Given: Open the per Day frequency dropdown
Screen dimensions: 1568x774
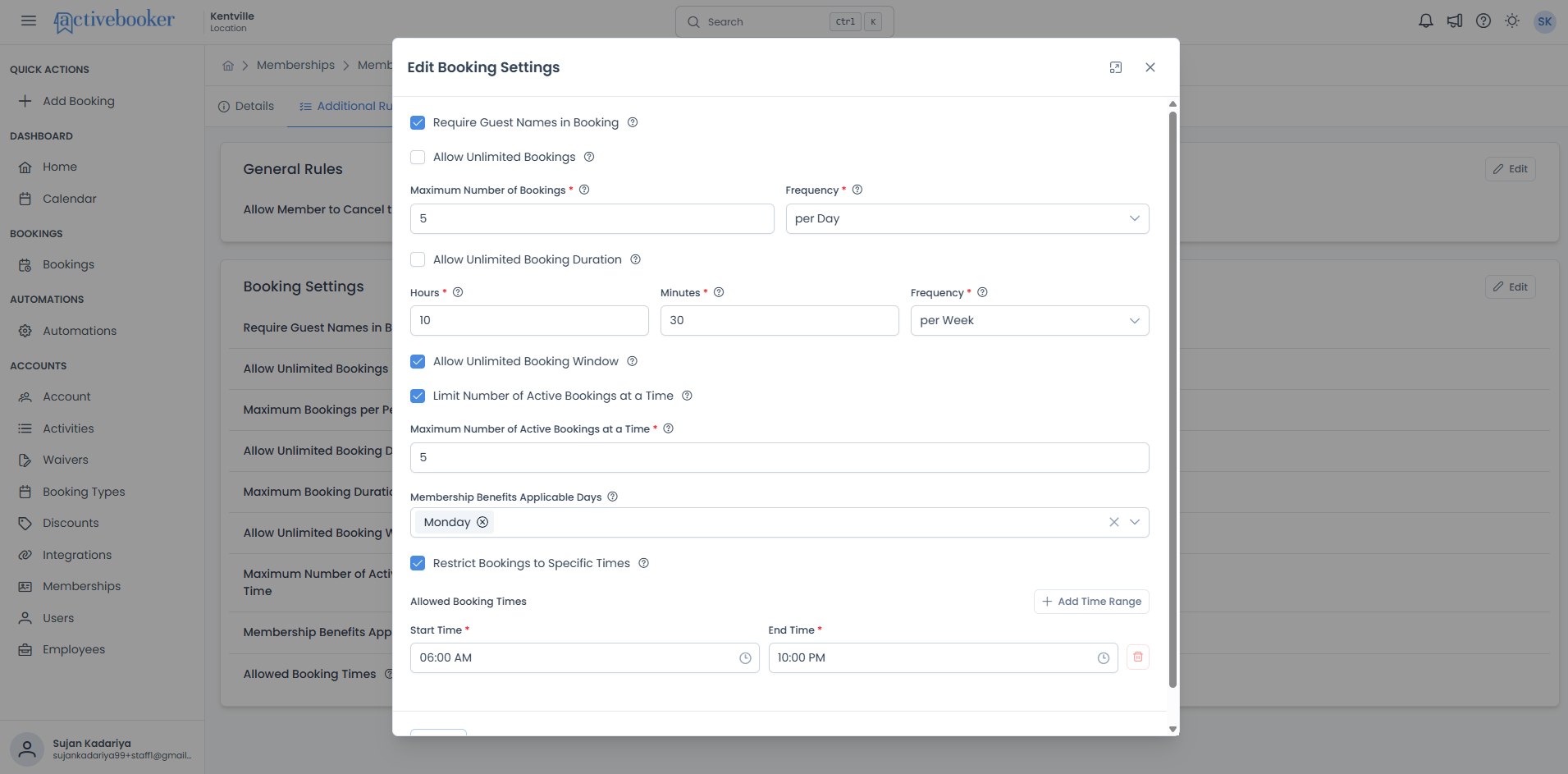Looking at the screenshot, I should tap(967, 218).
